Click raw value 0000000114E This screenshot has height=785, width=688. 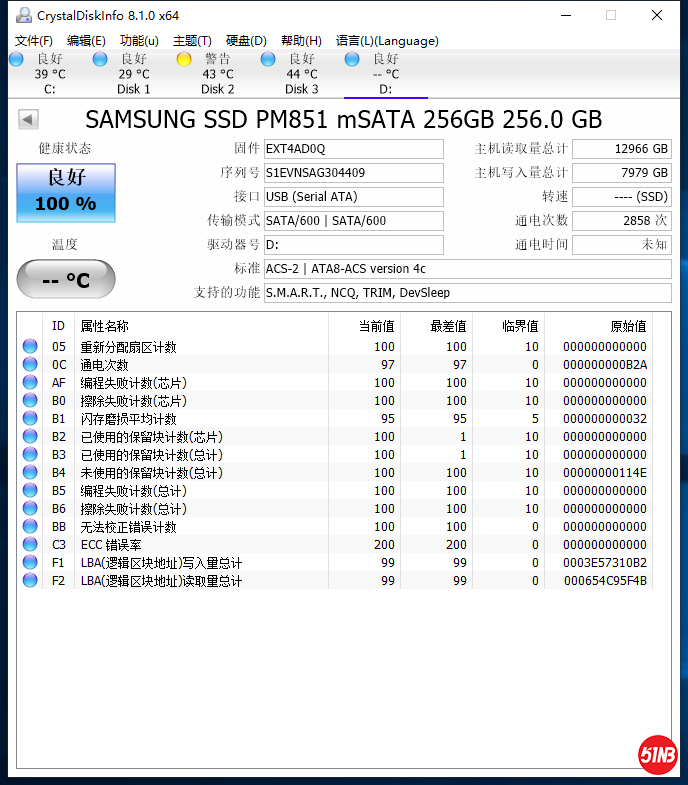click(605, 473)
